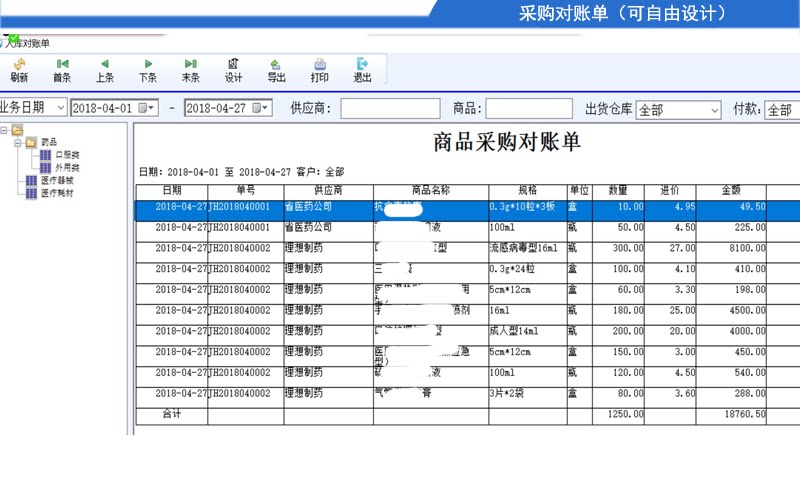
Task: Collapse the root tree node expander
Action: (x=4, y=131)
